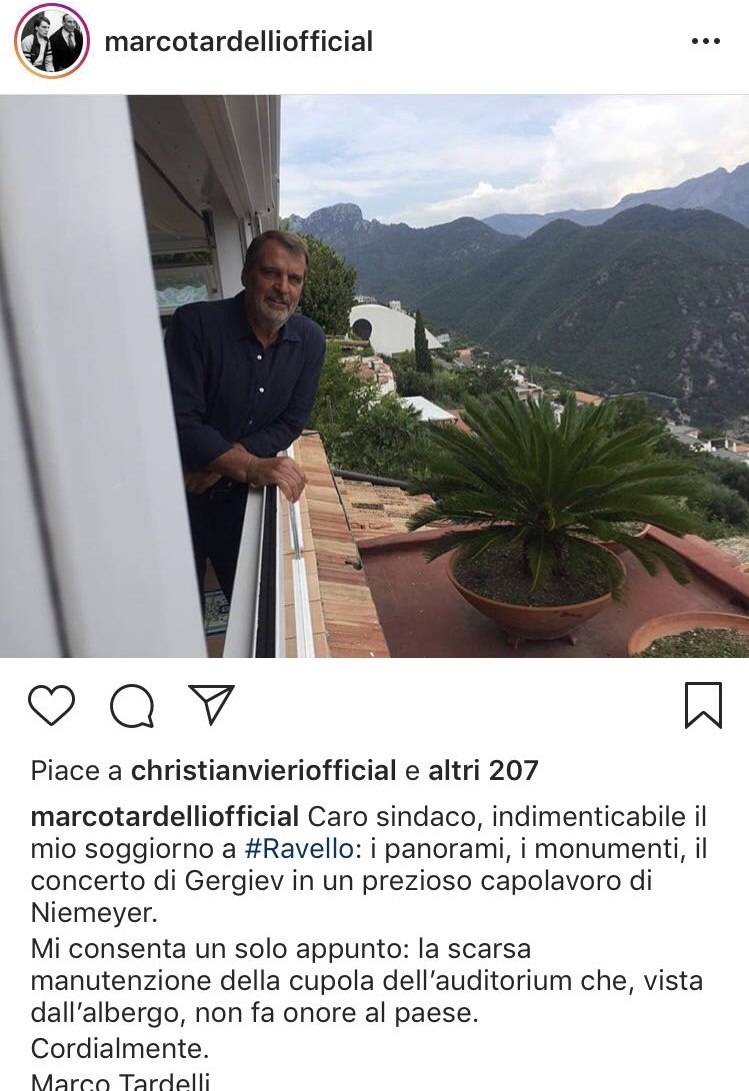This screenshot has width=749, height=1091.
Task: Tap the 'Piace a' likes line
Action: coord(285,770)
